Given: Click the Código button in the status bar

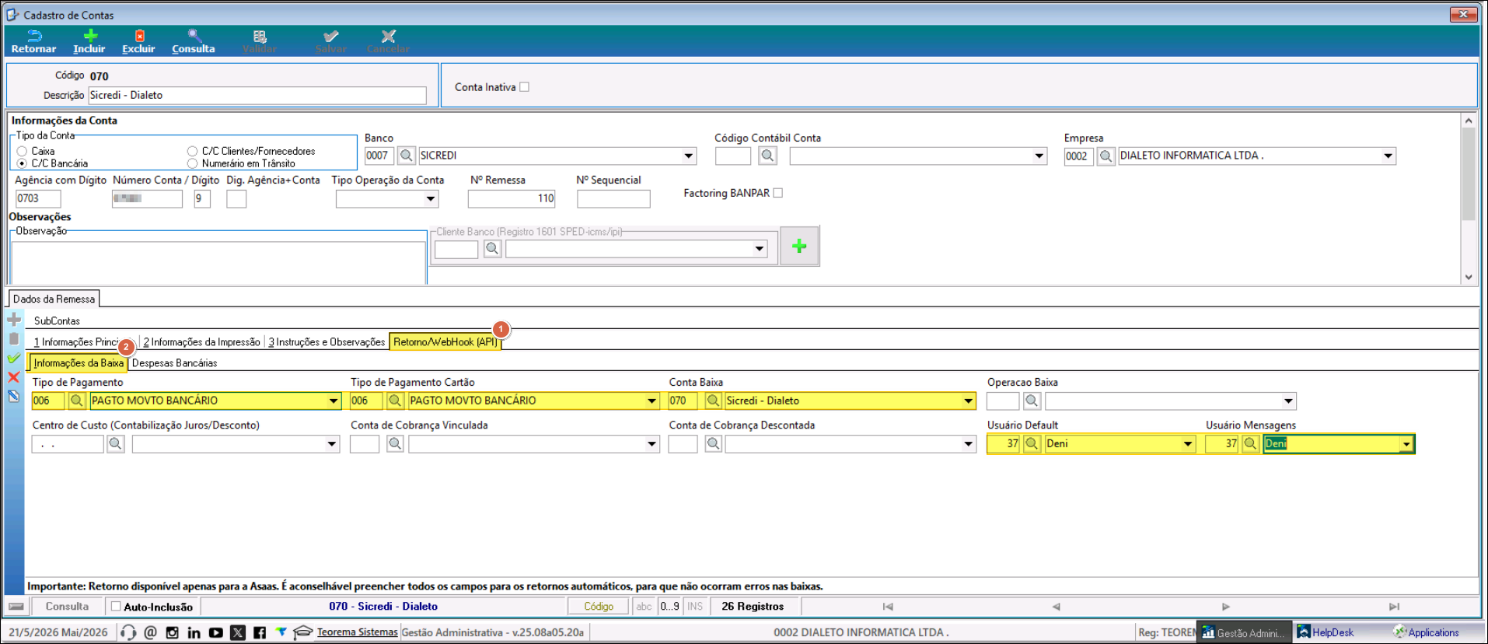Looking at the screenshot, I should pos(598,606).
